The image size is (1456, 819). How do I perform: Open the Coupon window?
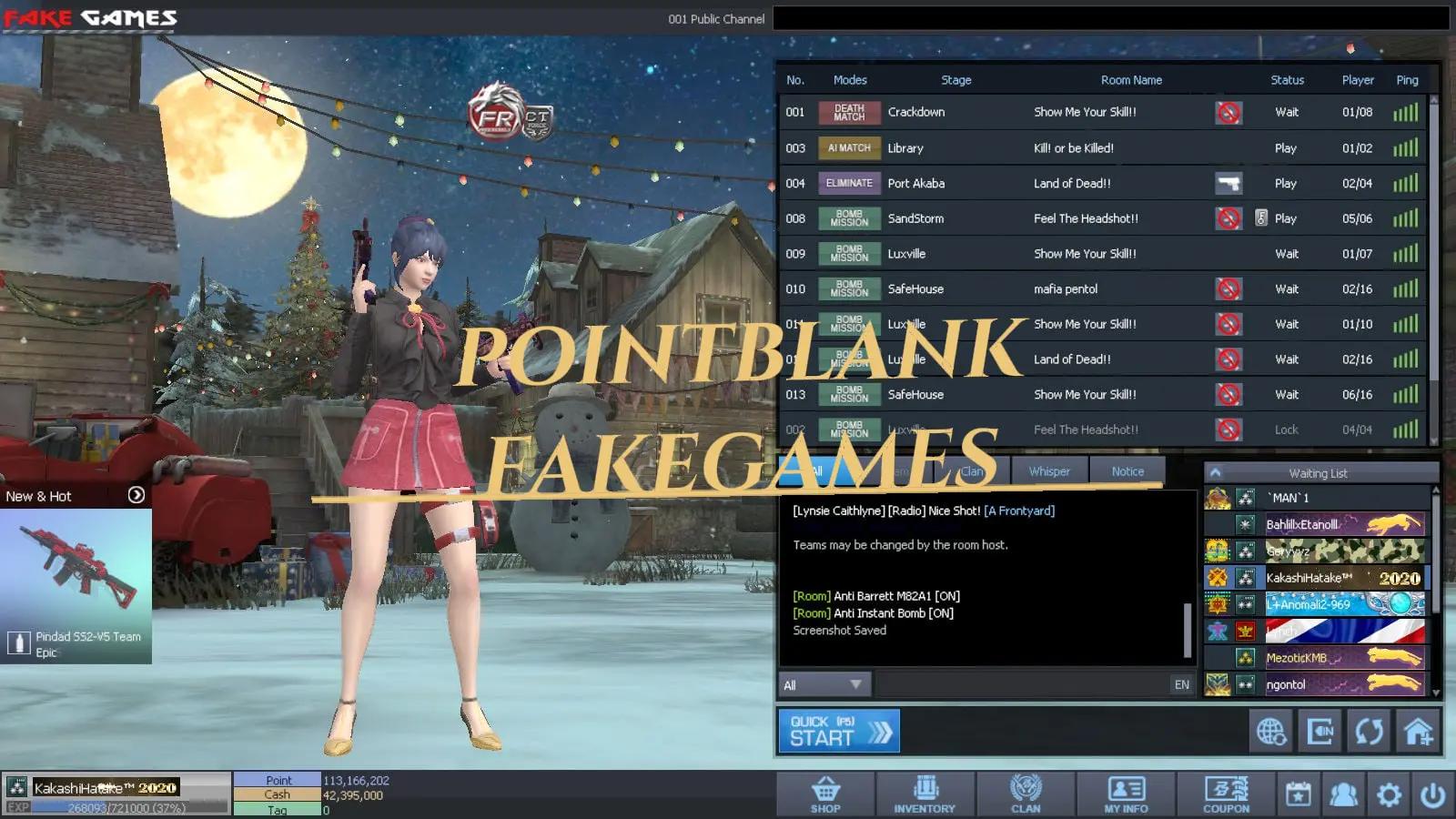[x=1226, y=794]
